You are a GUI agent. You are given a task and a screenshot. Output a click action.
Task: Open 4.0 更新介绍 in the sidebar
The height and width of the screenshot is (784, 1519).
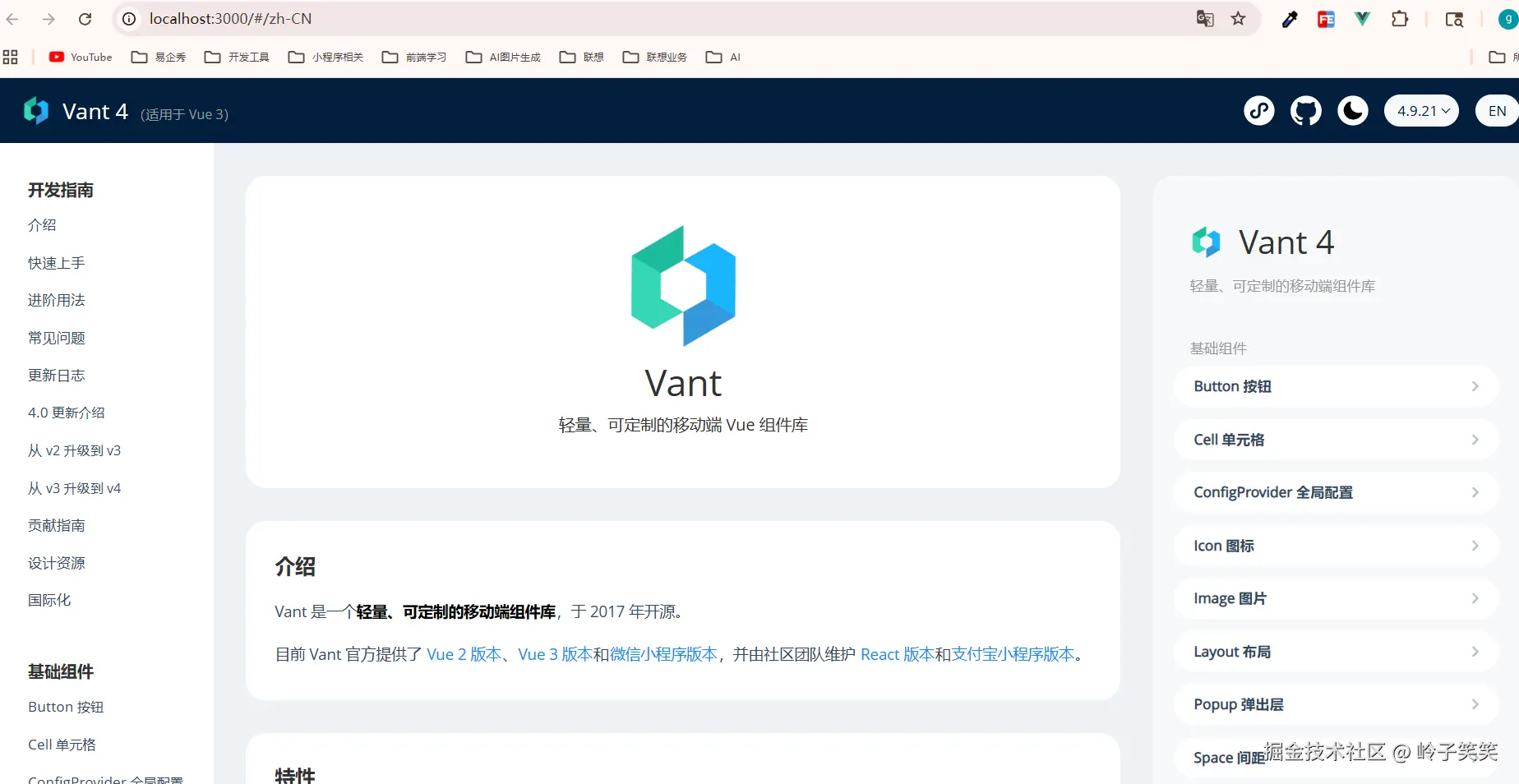click(x=67, y=413)
